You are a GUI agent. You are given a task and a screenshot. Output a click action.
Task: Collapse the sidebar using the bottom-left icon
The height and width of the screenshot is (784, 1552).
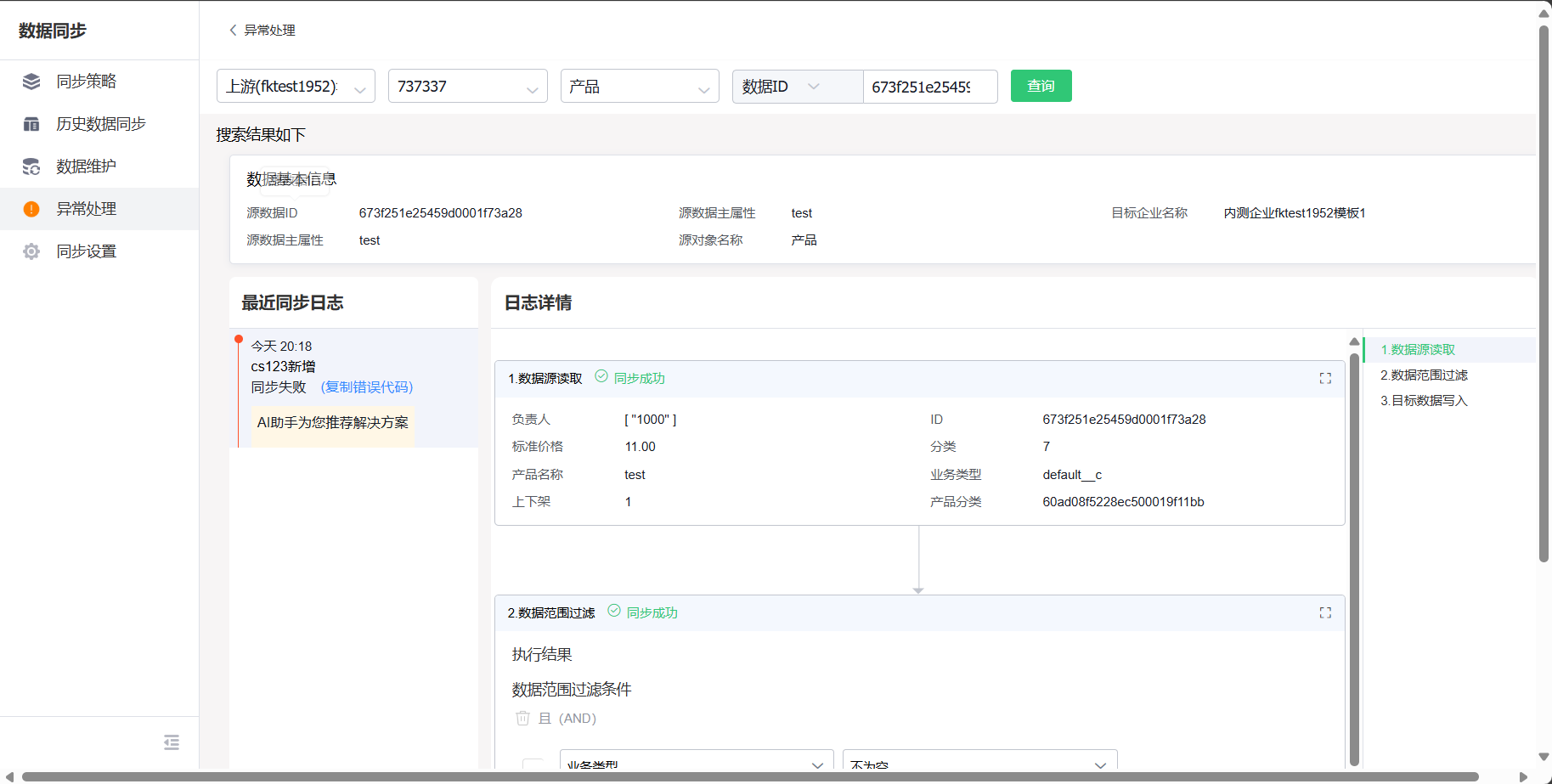(171, 742)
